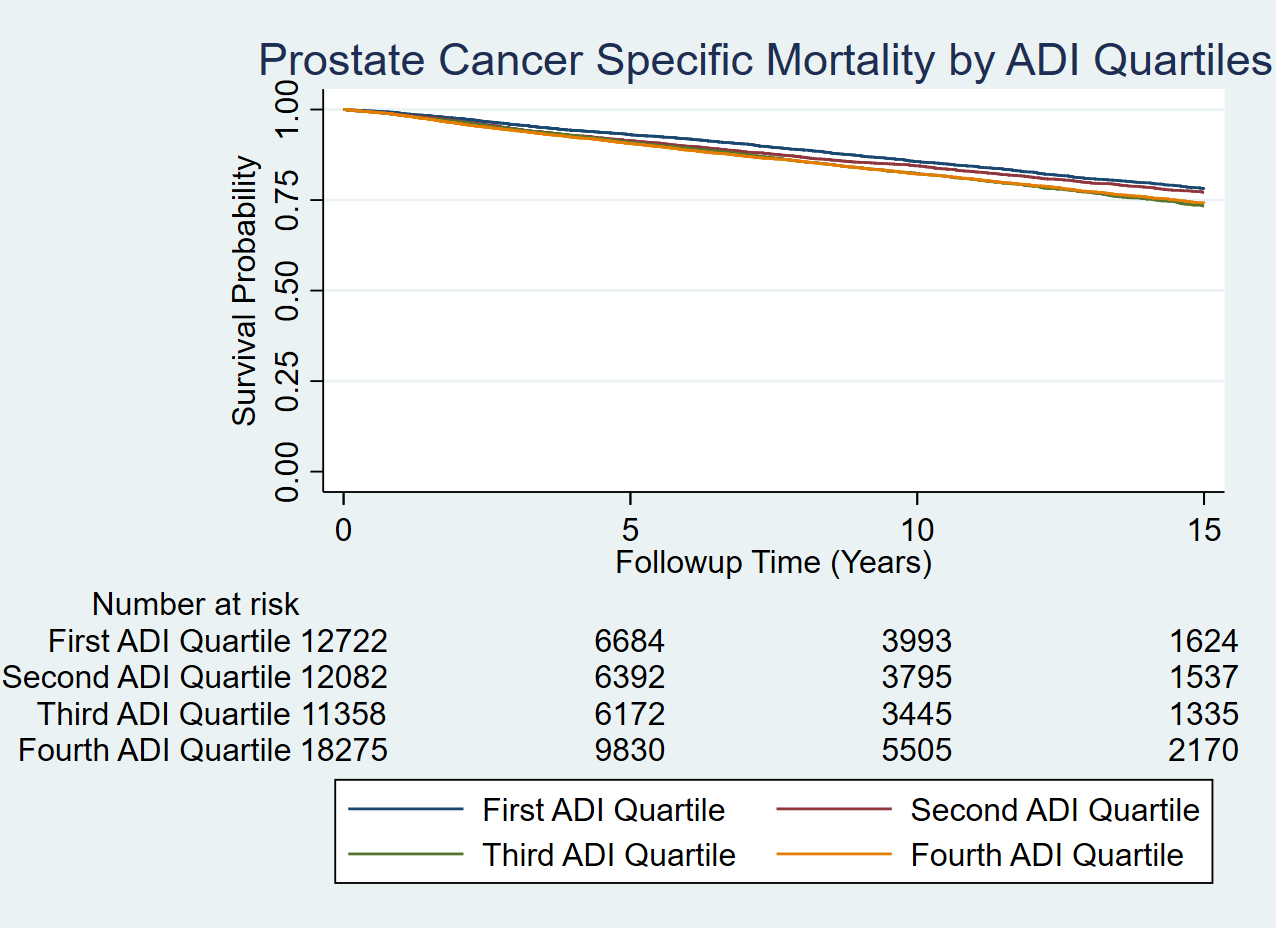Click the risk value 3795 for Second Quartile
This screenshot has height=928, width=1276.
[x=917, y=677]
